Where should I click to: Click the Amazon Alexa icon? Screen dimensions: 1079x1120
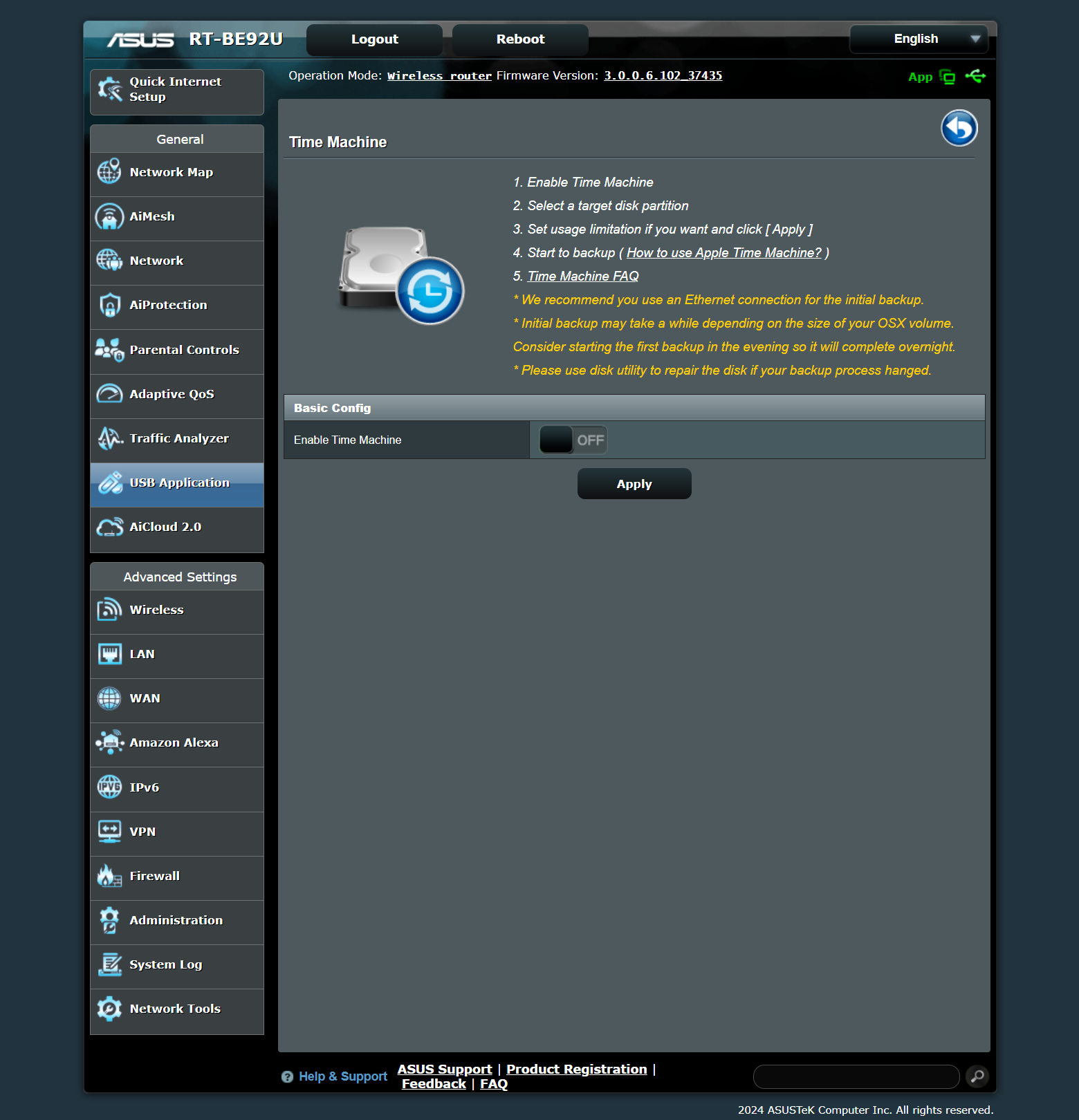(109, 743)
